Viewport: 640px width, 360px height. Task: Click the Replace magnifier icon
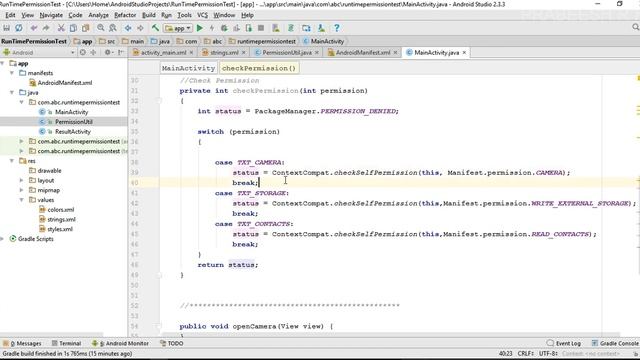coord(113,28)
